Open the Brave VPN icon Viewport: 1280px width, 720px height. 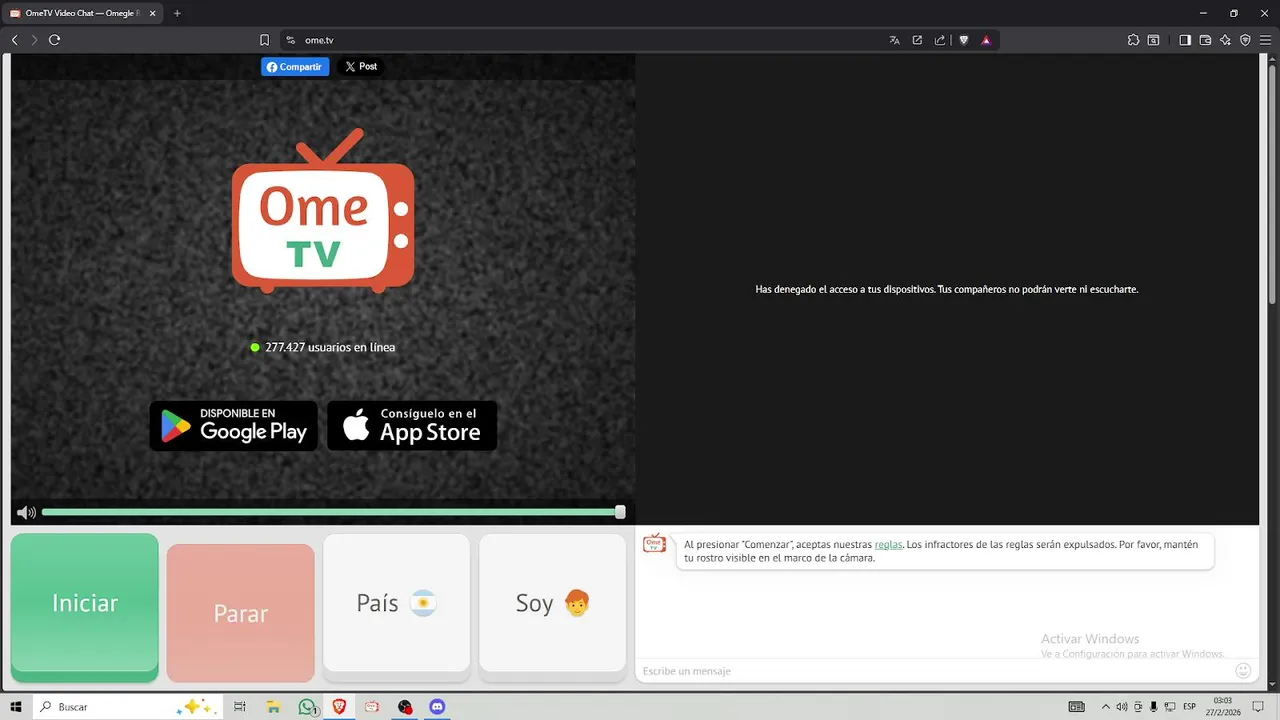click(1245, 40)
